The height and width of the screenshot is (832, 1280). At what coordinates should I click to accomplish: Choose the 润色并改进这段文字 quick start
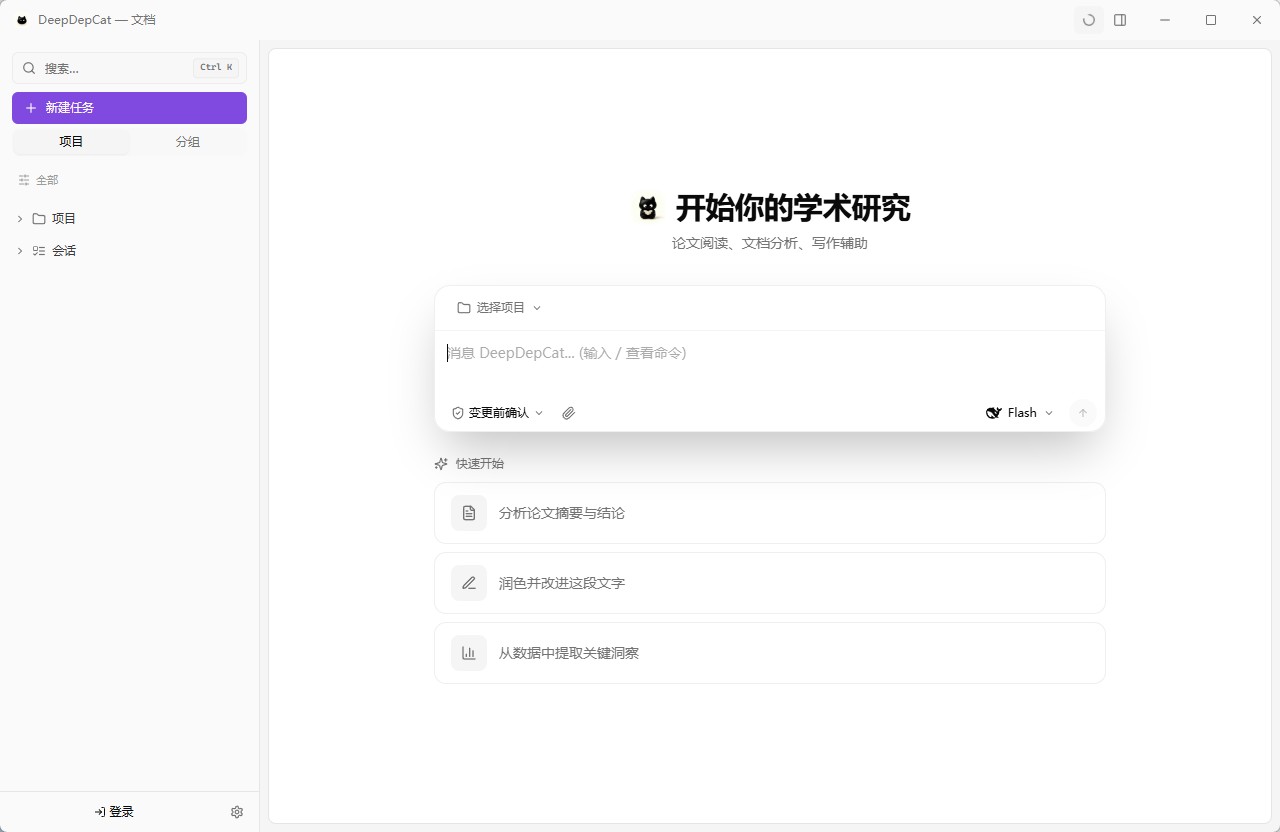(769, 583)
